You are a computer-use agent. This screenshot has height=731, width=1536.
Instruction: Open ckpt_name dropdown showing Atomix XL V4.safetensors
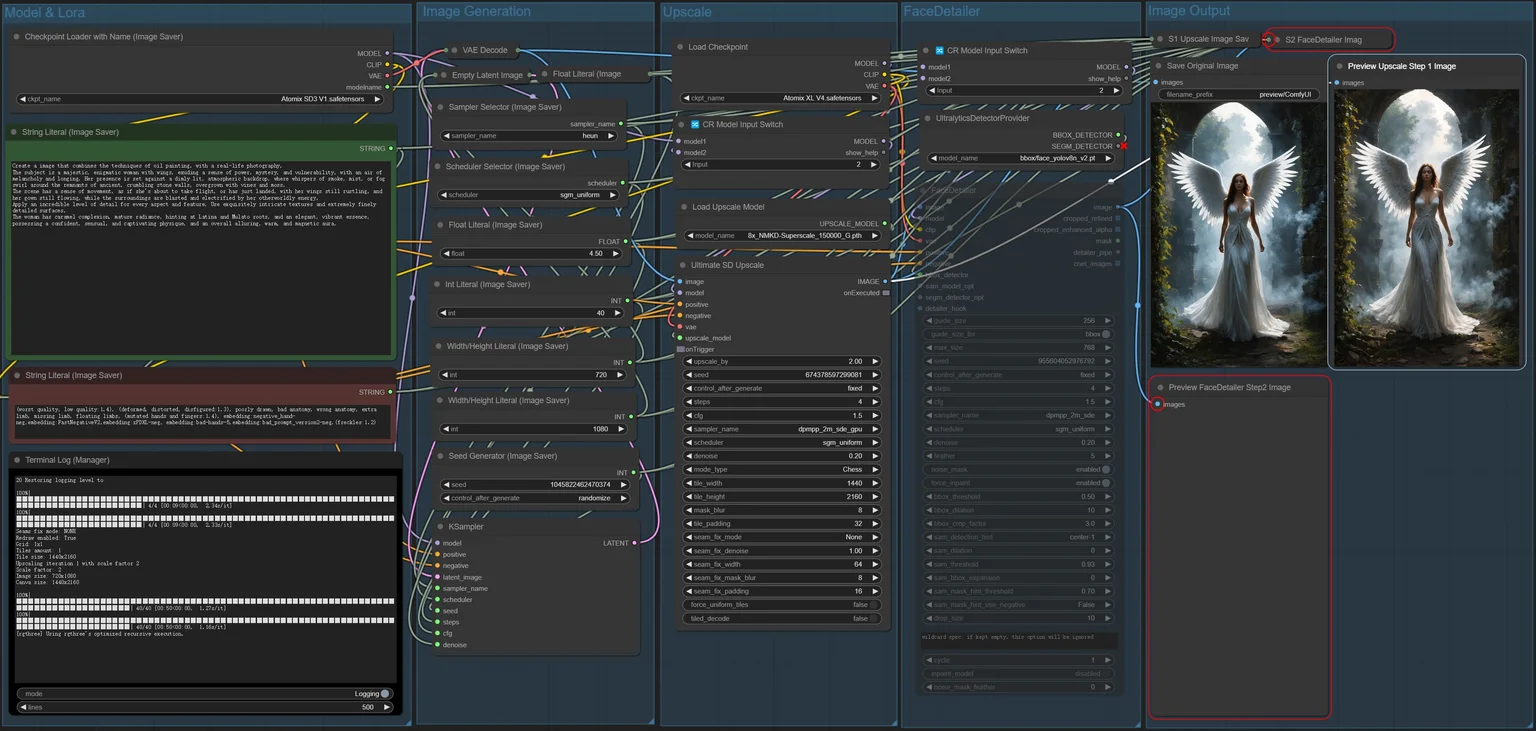tap(781, 98)
